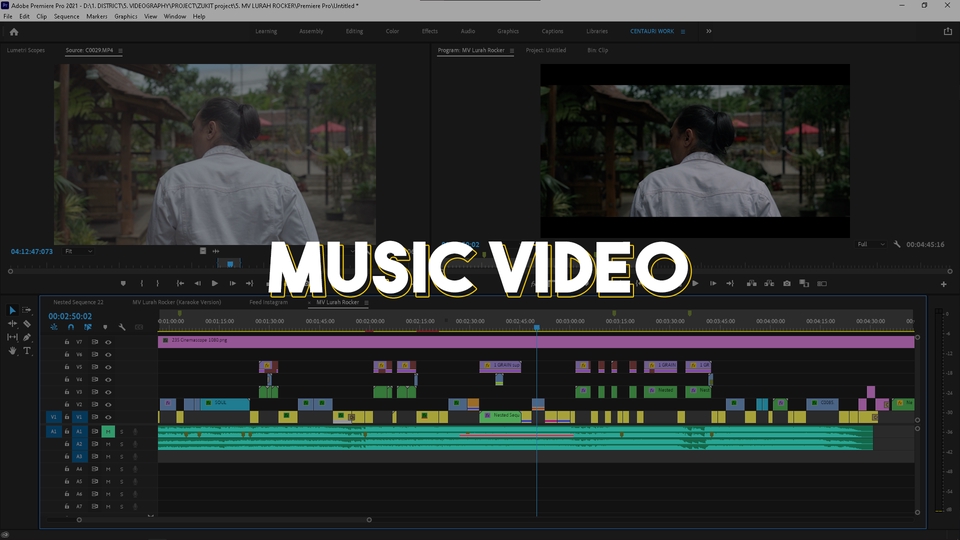Toggle Linked Selection in timeline
The width and height of the screenshot is (960, 540).
(88, 328)
